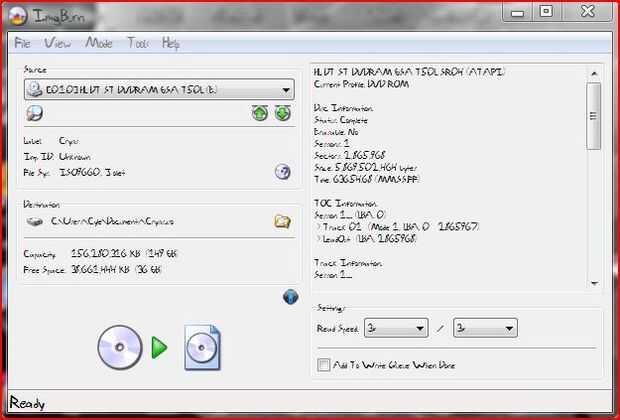
Task: Expand the Source drive dropdown
Action: tap(159, 90)
